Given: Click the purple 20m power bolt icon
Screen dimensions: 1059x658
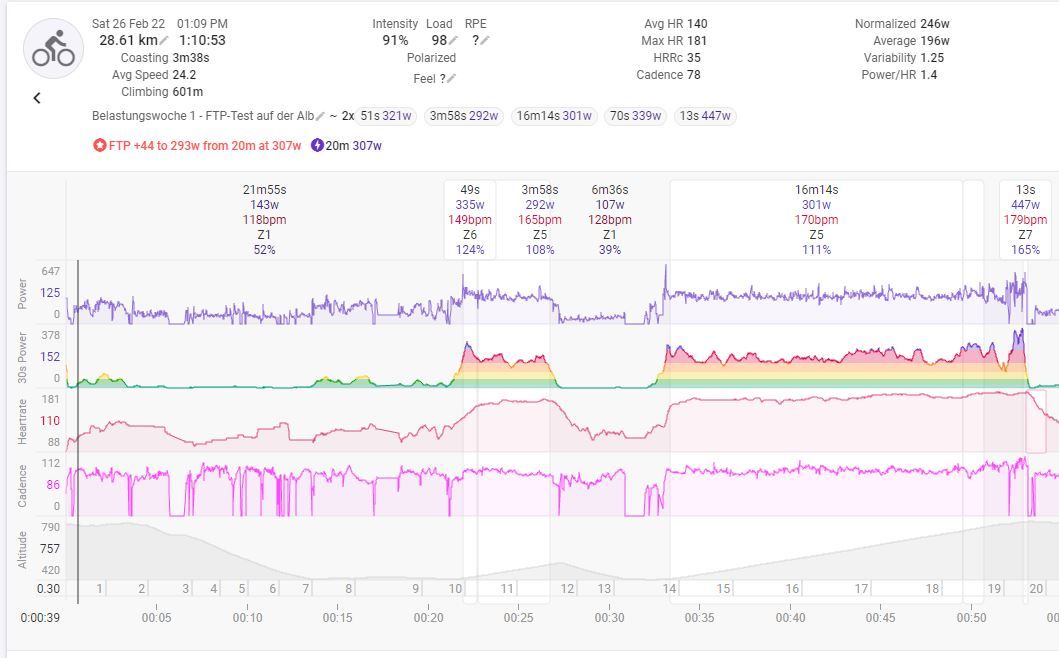Looking at the screenshot, I should tap(317, 146).
